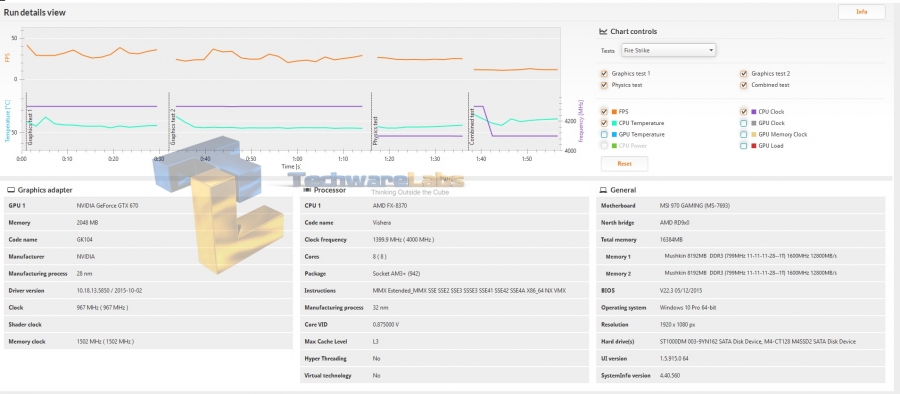The height and width of the screenshot is (394, 900).
Task: Uncheck the Physics test checkbox
Action: tap(604, 85)
